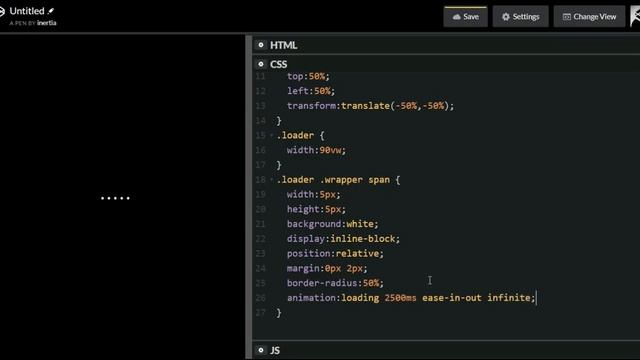Open CSS panel settings gear
Image resolution: width=640 pixels, height=360 pixels.
tap(261, 64)
